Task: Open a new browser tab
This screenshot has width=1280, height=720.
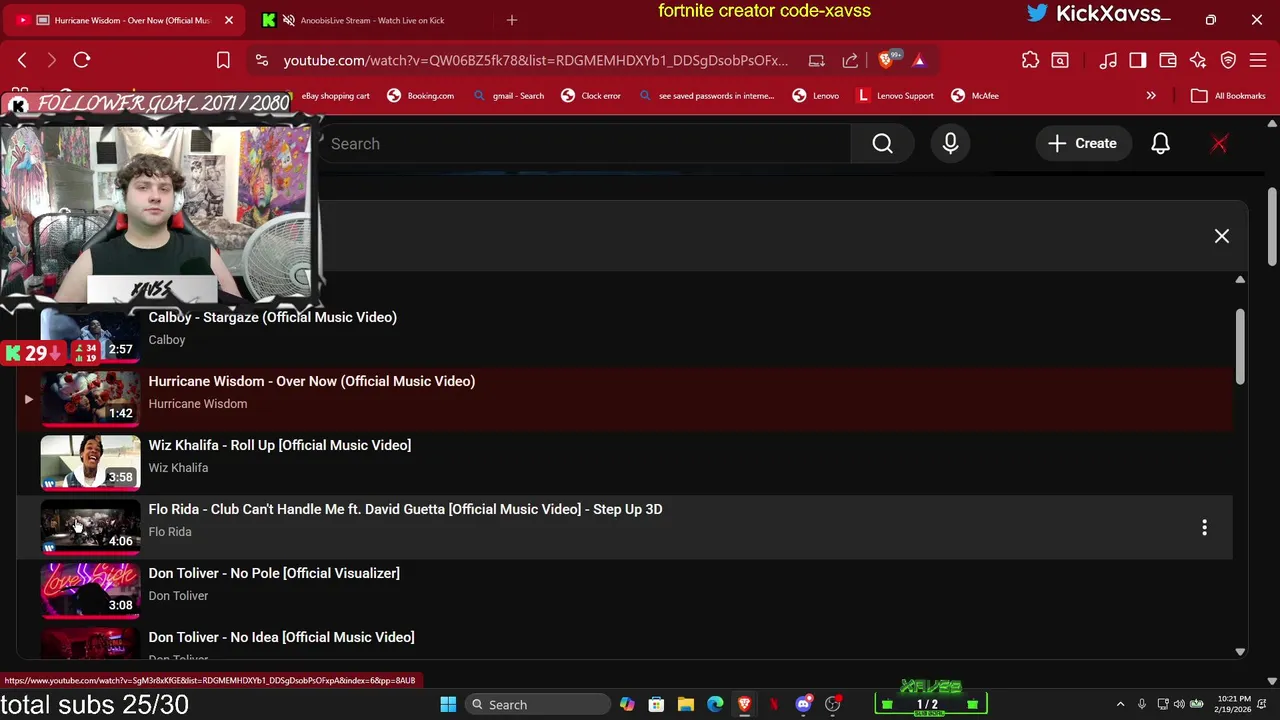Action: click(x=512, y=20)
